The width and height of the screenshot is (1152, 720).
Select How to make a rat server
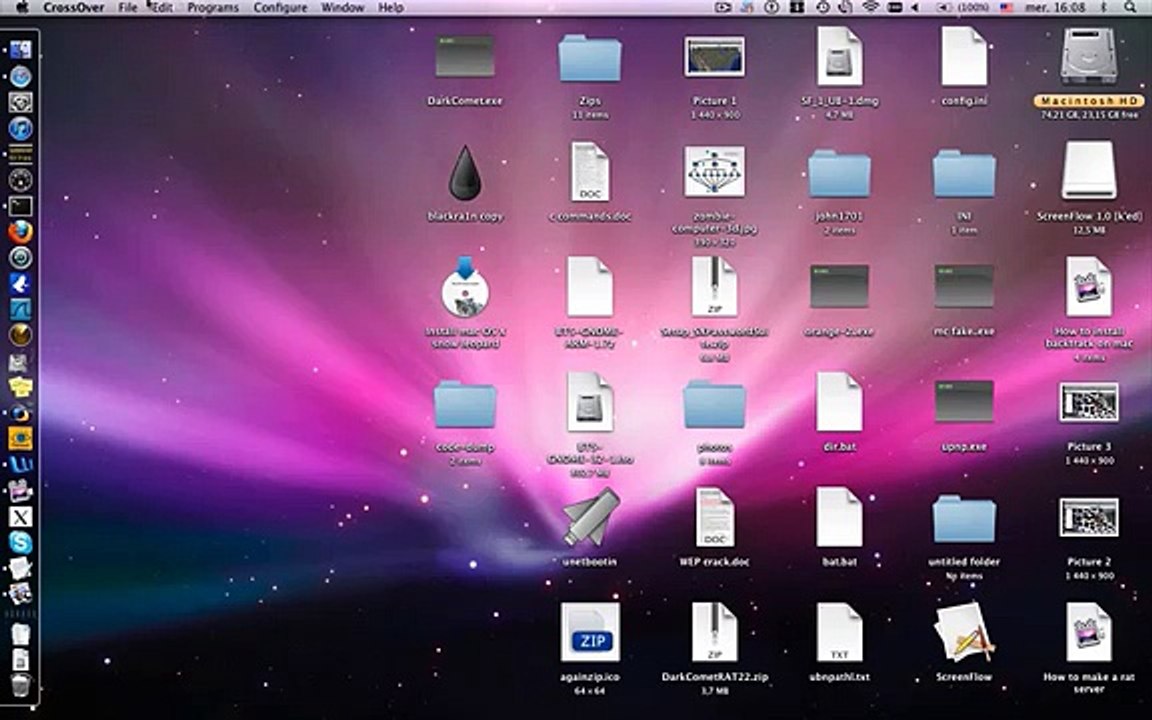click(1089, 633)
